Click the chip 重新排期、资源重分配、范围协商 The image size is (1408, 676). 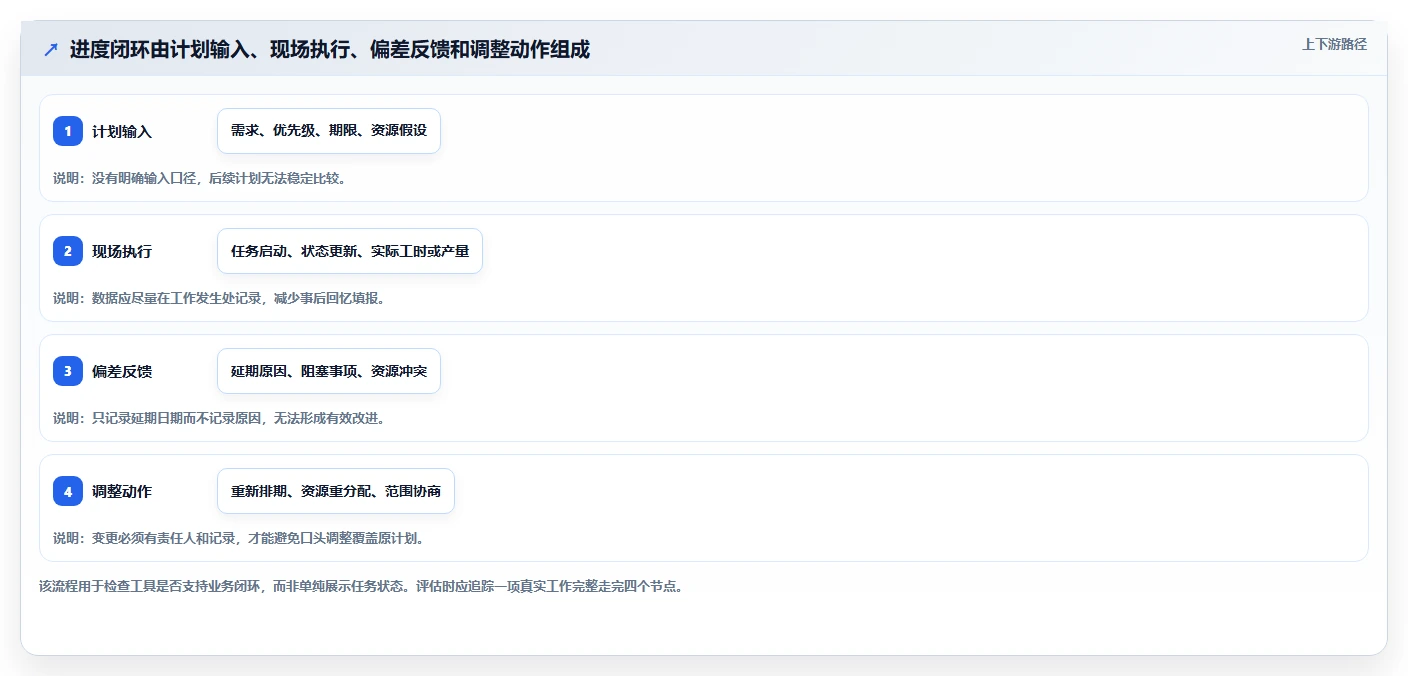point(336,491)
